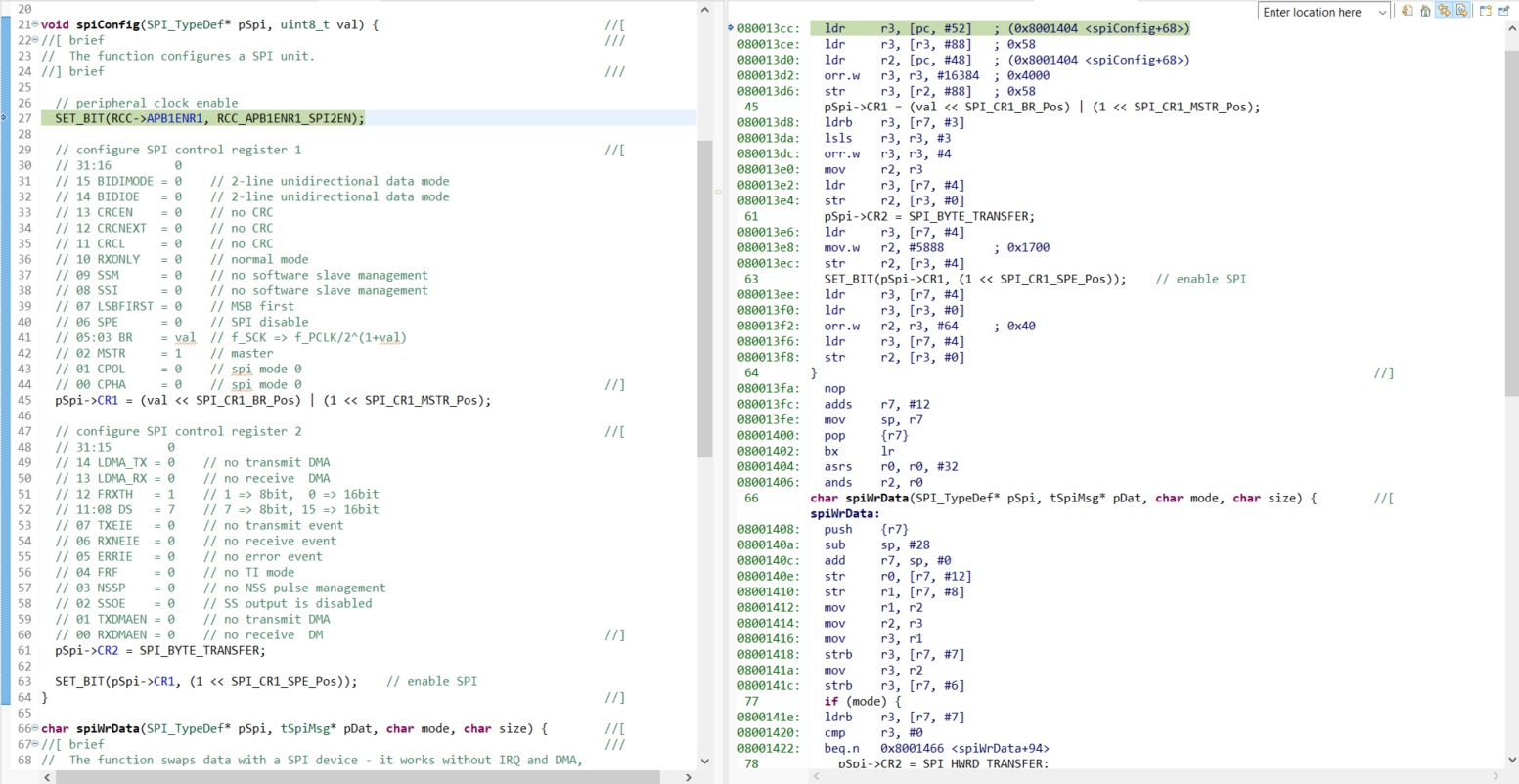This screenshot has height=784, width=1519.
Task: Click the source editor's horizontal scrollbar thumb
Action: click(357, 776)
